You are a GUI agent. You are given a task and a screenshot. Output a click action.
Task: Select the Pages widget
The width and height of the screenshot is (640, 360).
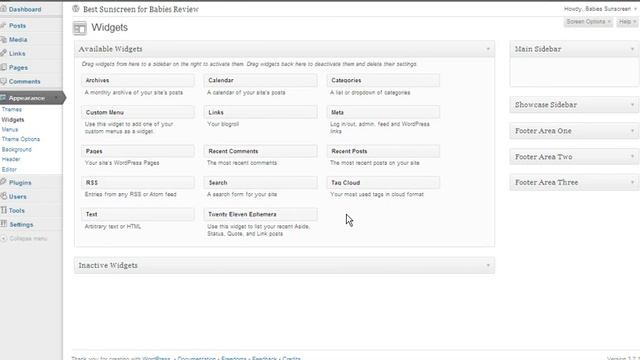pyautogui.click(x=138, y=151)
